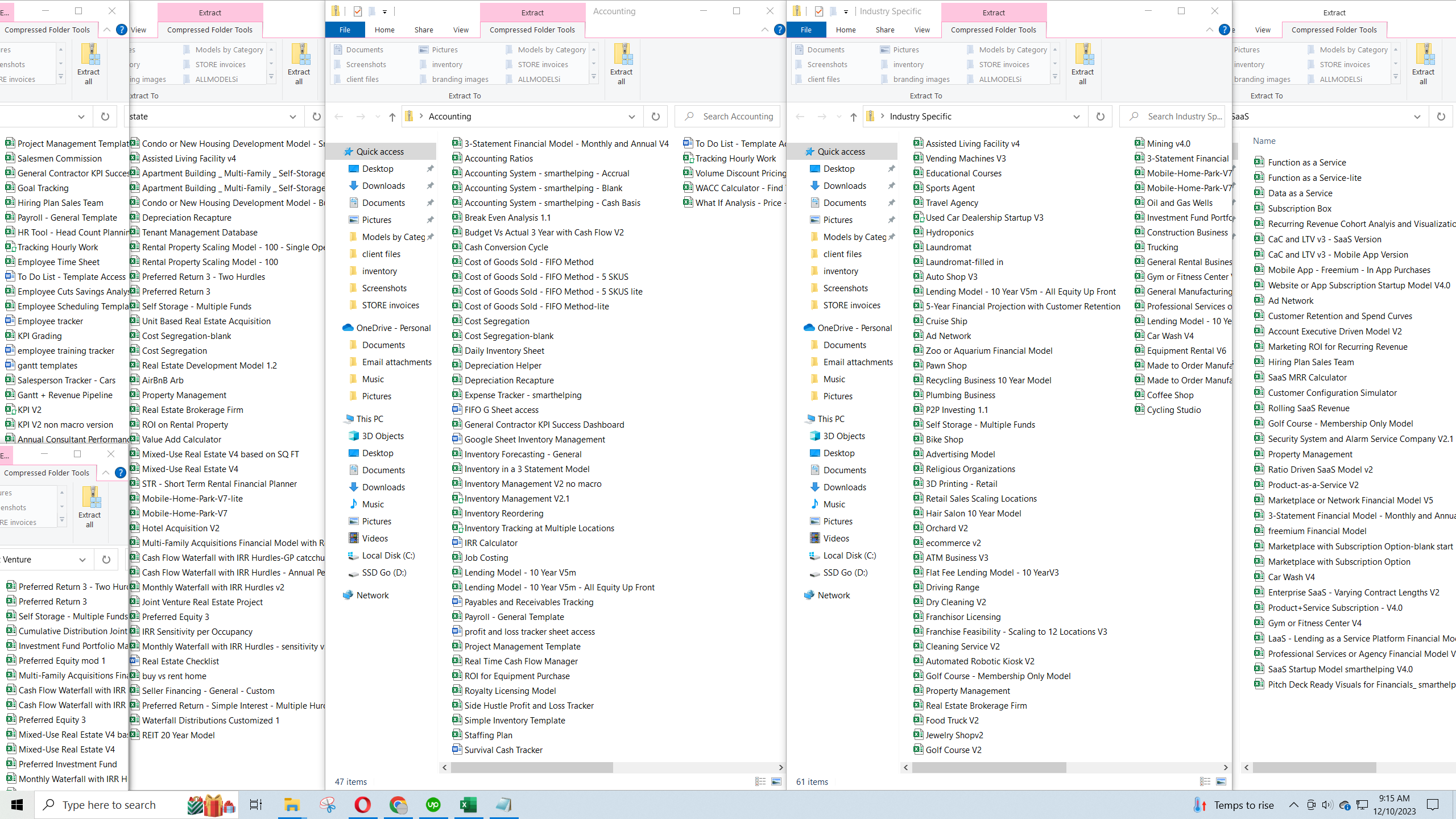Select This PC in Accounting navigation pane

click(x=370, y=419)
